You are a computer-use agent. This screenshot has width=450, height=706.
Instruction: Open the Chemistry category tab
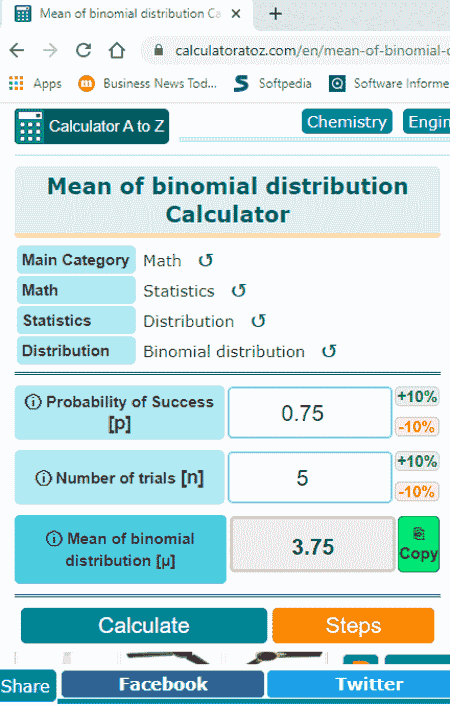(x=347, y=122)
